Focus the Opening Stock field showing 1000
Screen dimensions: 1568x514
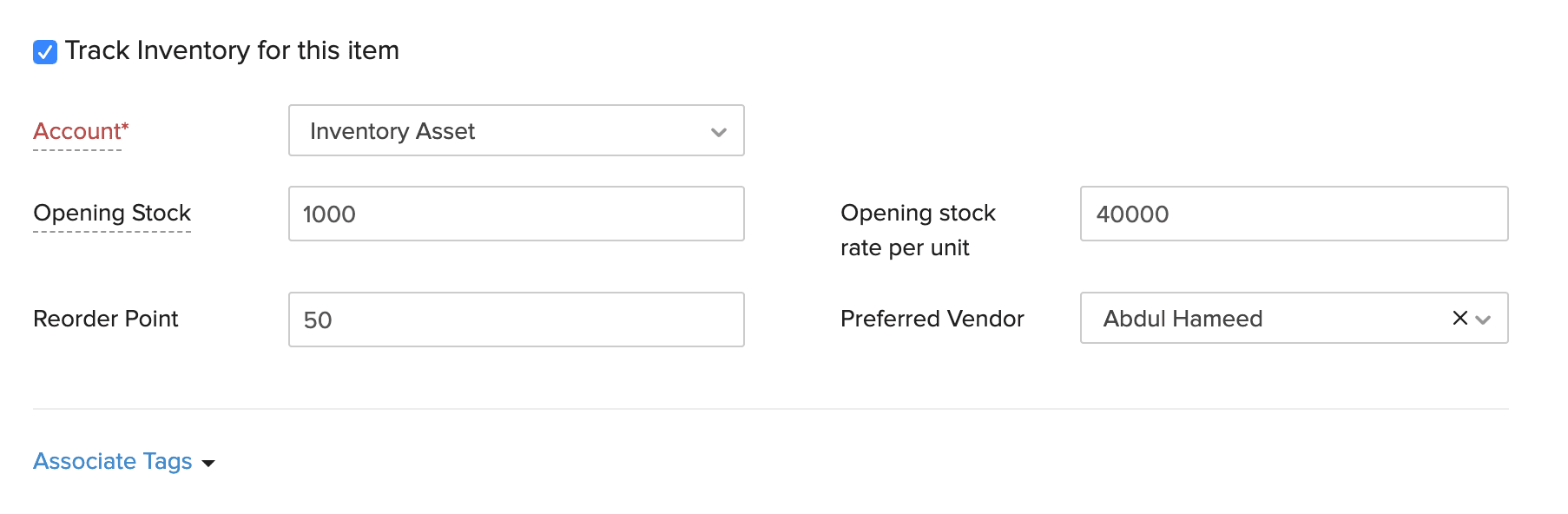516,214
